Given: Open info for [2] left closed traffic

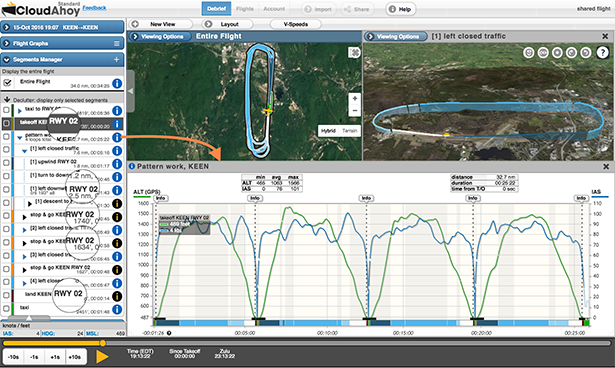Looking at the screenshot, I should click(x=117, y=230).
